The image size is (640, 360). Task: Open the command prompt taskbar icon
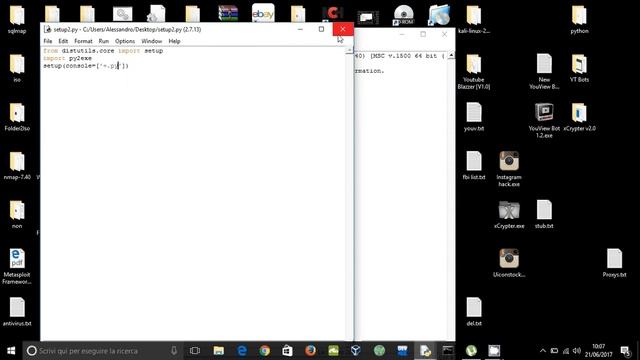(x=448, y=351)
